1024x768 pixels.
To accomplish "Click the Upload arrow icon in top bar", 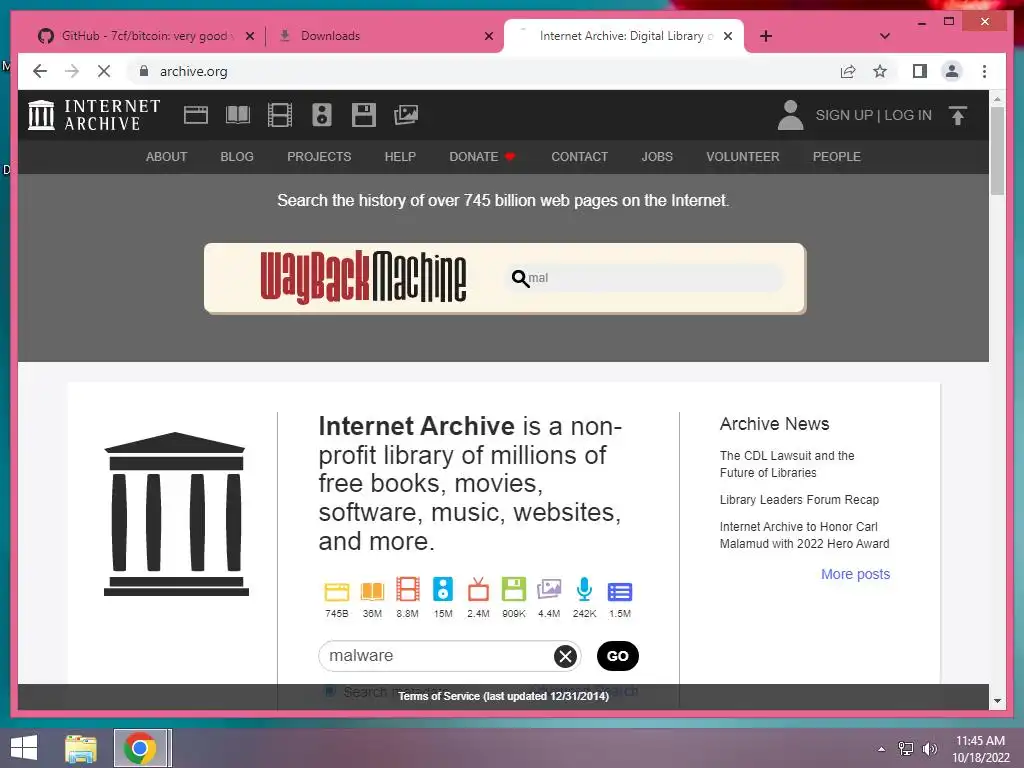I will coord(958,116).
